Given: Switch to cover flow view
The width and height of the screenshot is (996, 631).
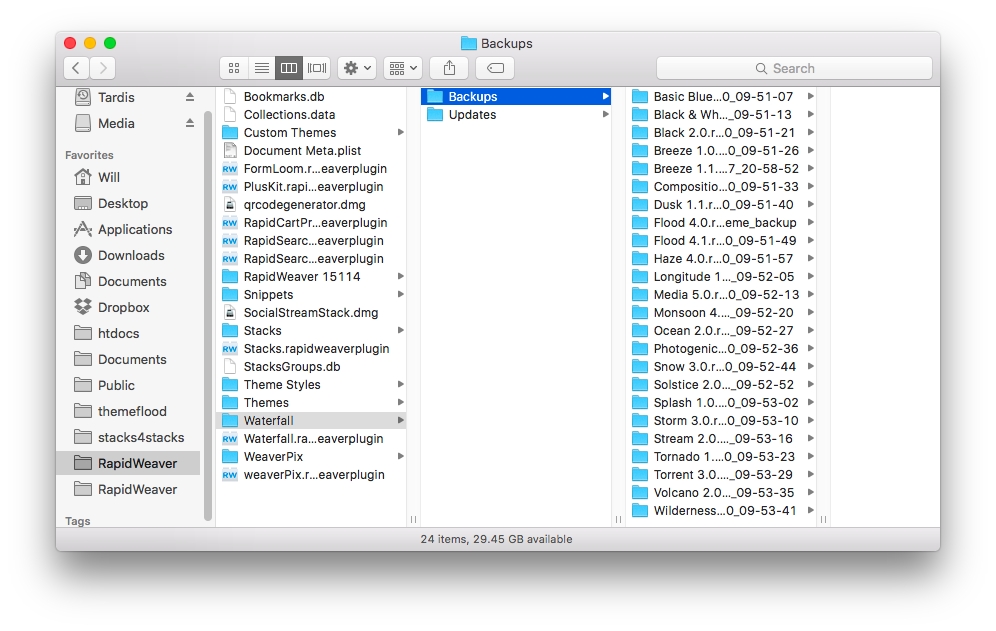Looking at the screenshot, I should [x=316, y=68].
